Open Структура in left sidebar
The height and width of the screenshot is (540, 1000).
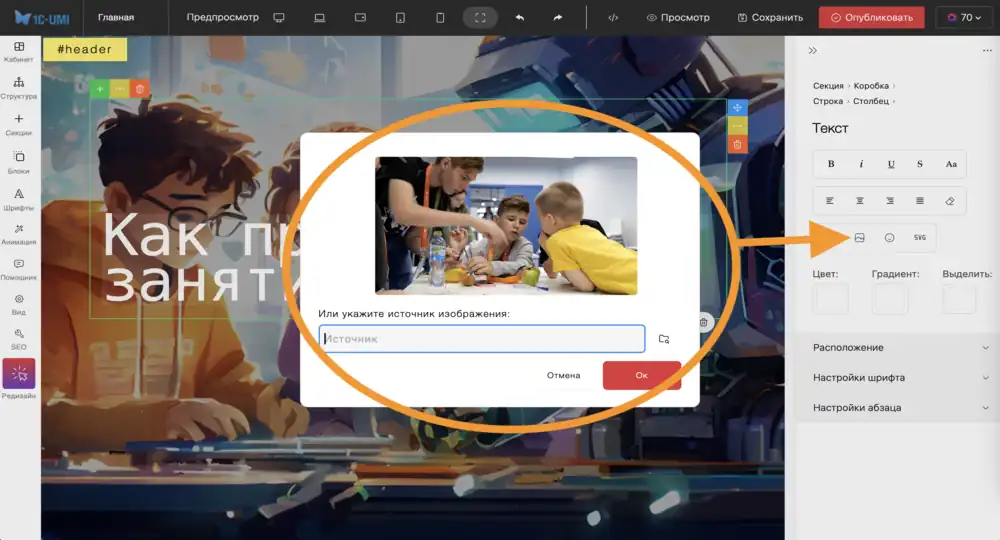click(x=19, y=88)
